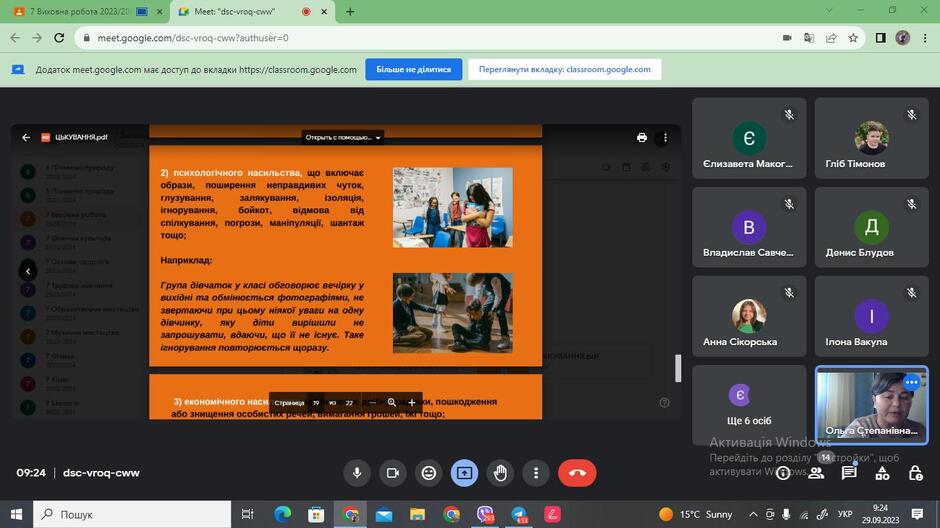Collapse sidebar with left chevron arrow

coord(28,271)
